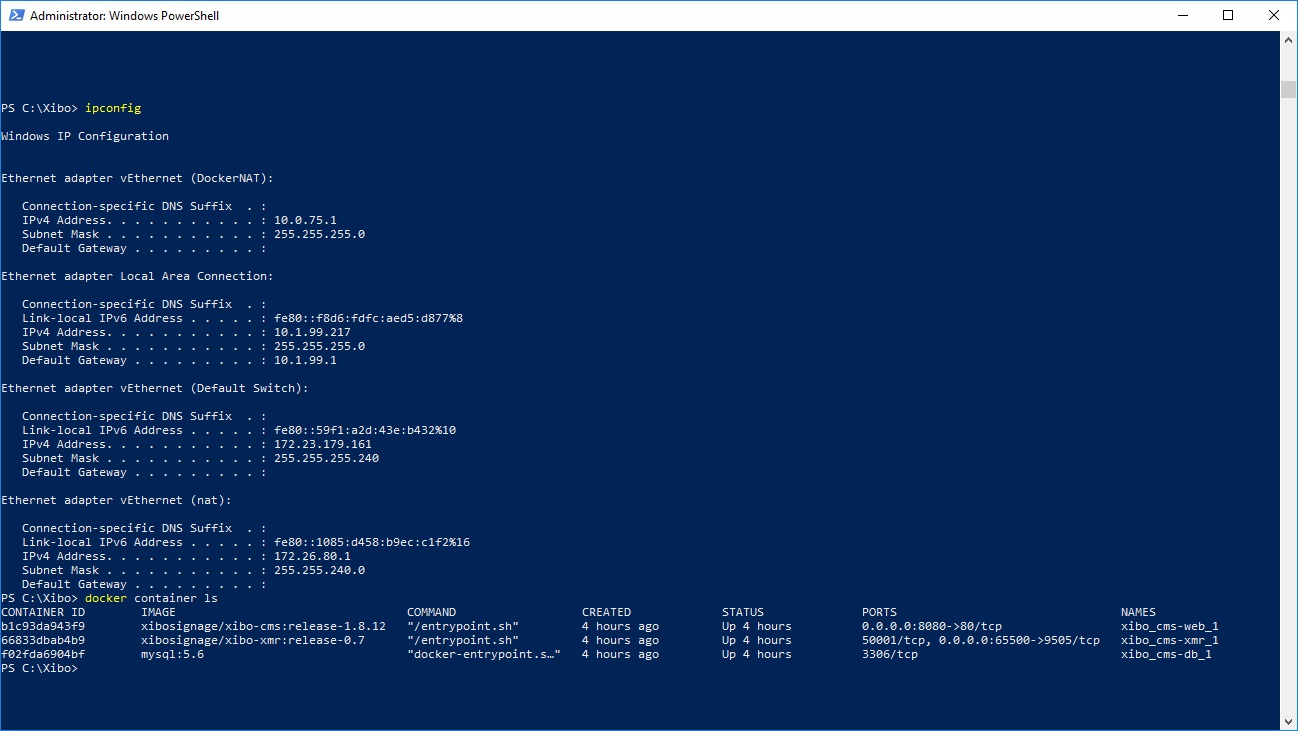The height and width of the screenshot is (731, 1298).
Task: Click IPv4 address 10.0.75.1
Action: click(x=306, y=220)
